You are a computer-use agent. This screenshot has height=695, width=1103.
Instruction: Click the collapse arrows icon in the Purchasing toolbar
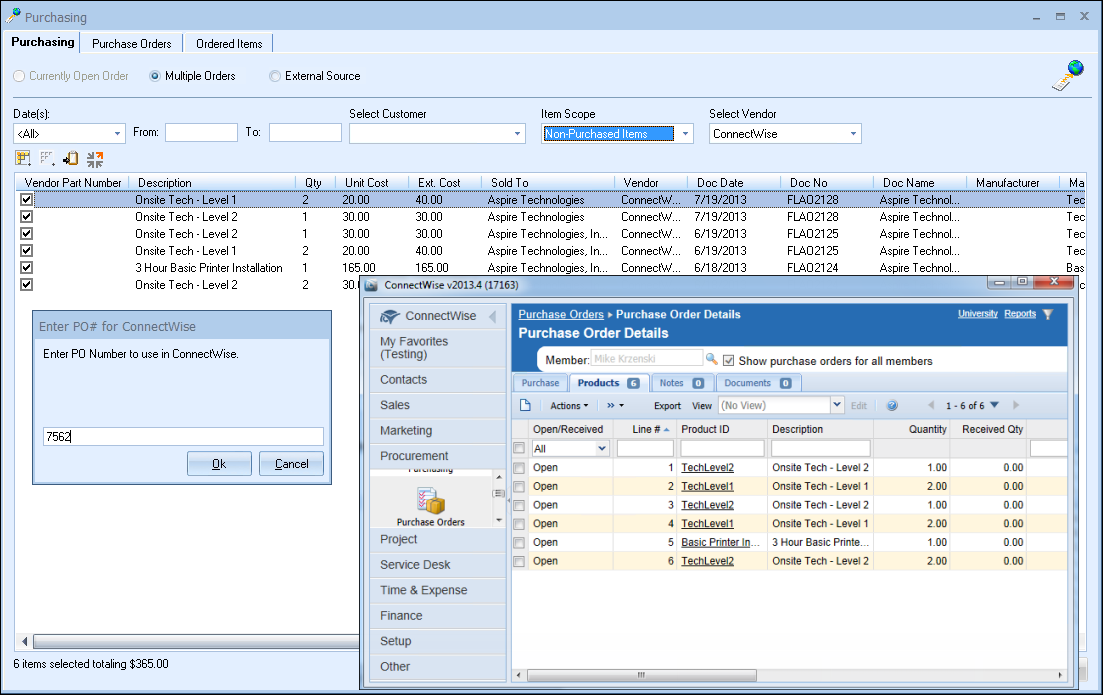click(x=95, y=159)
